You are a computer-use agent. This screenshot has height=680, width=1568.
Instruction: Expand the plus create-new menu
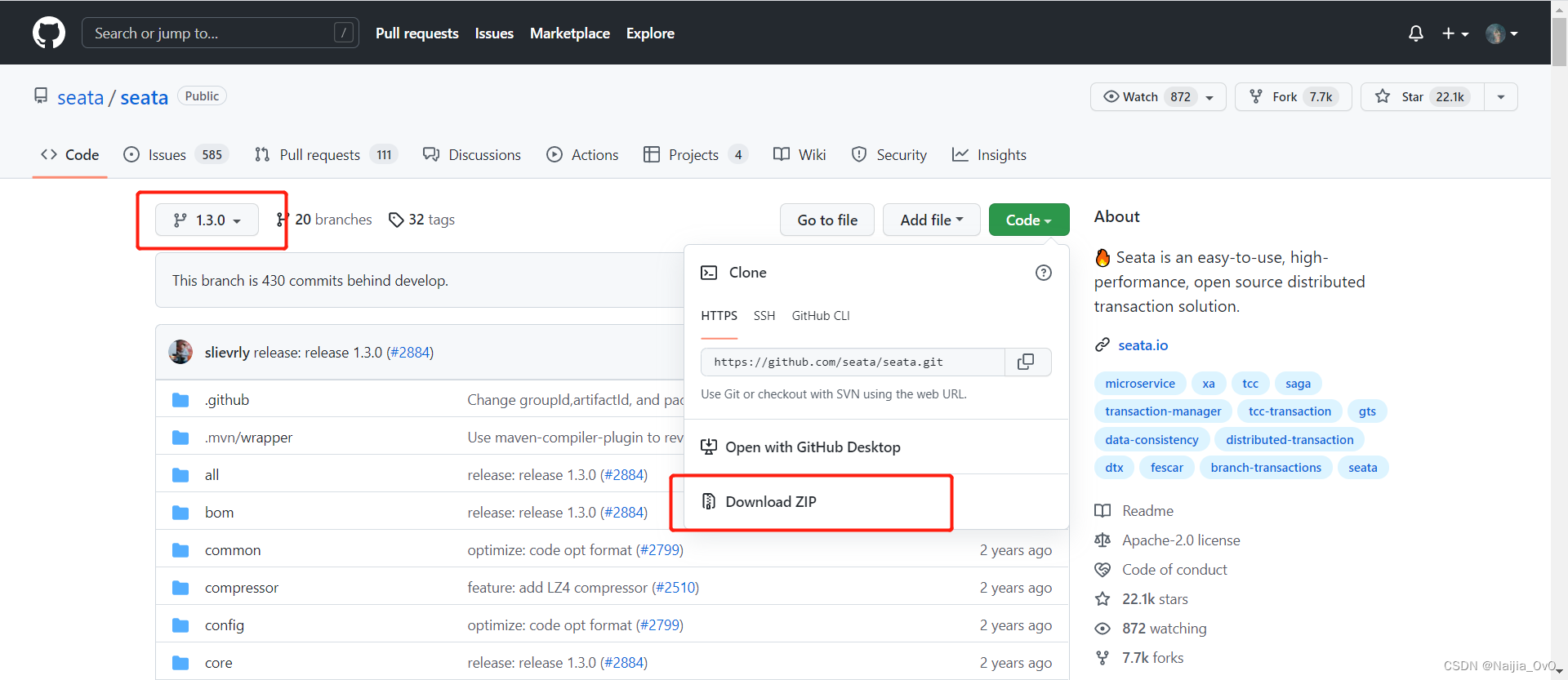(x=1455, y=33)
